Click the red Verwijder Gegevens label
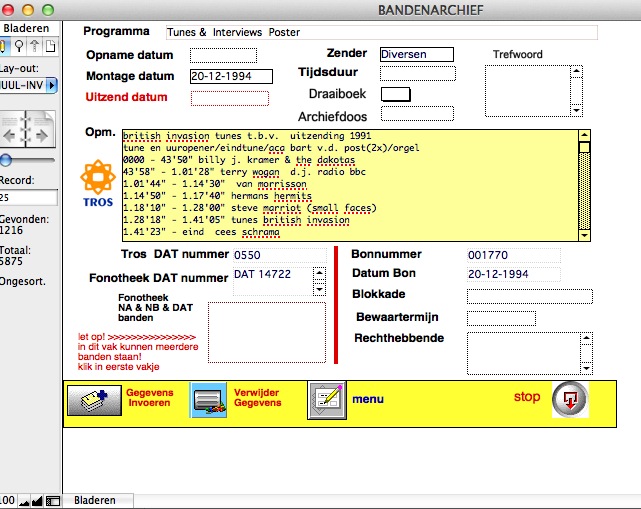The height and width of the screenshot is (509, 641). 256,398
